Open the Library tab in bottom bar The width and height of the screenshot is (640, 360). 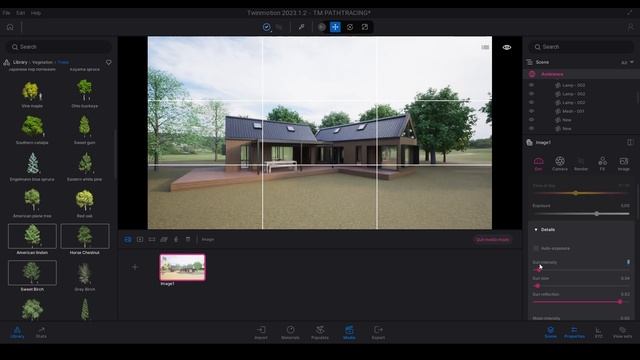click(x=17, y=332)
